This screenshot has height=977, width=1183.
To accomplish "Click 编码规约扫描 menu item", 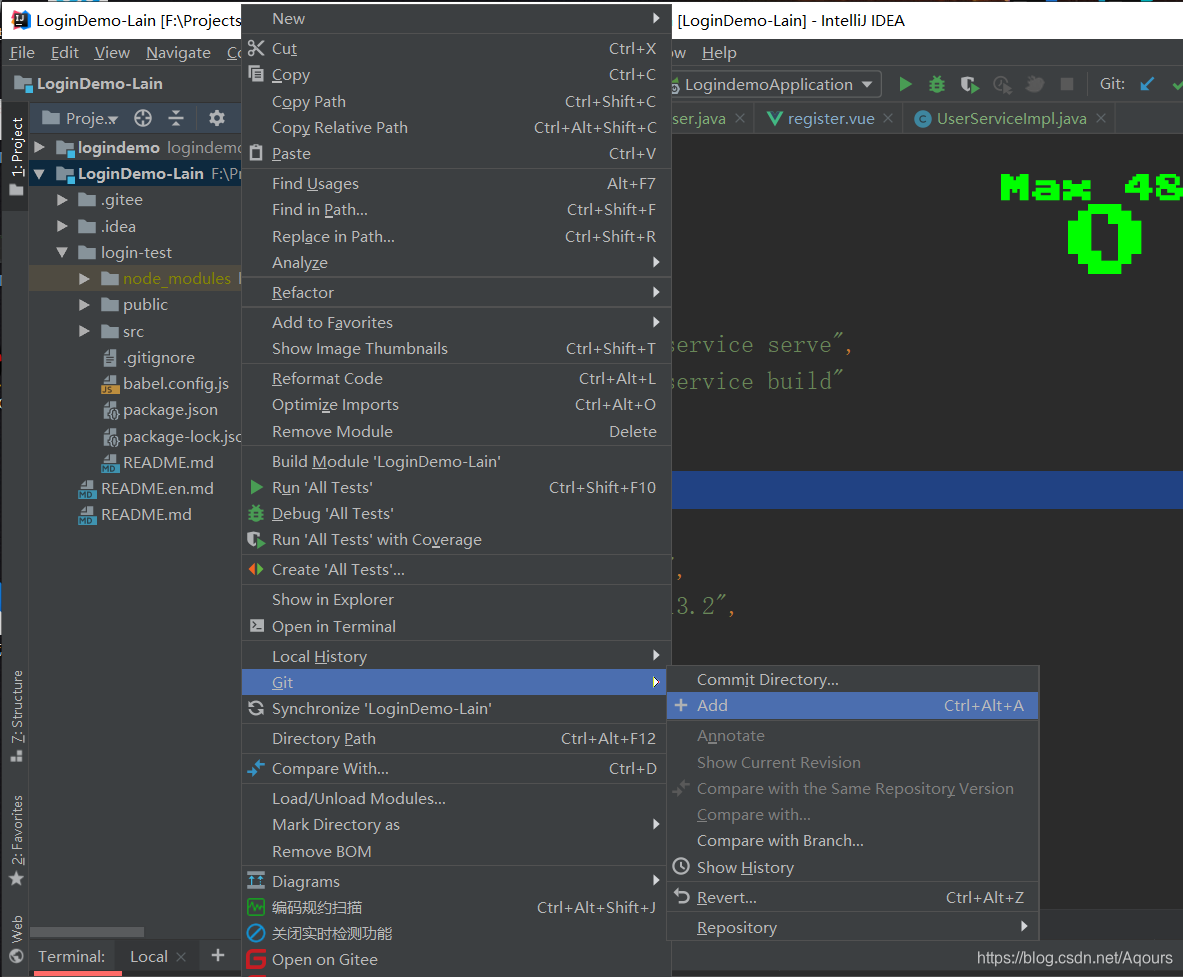I will (454, 907).
